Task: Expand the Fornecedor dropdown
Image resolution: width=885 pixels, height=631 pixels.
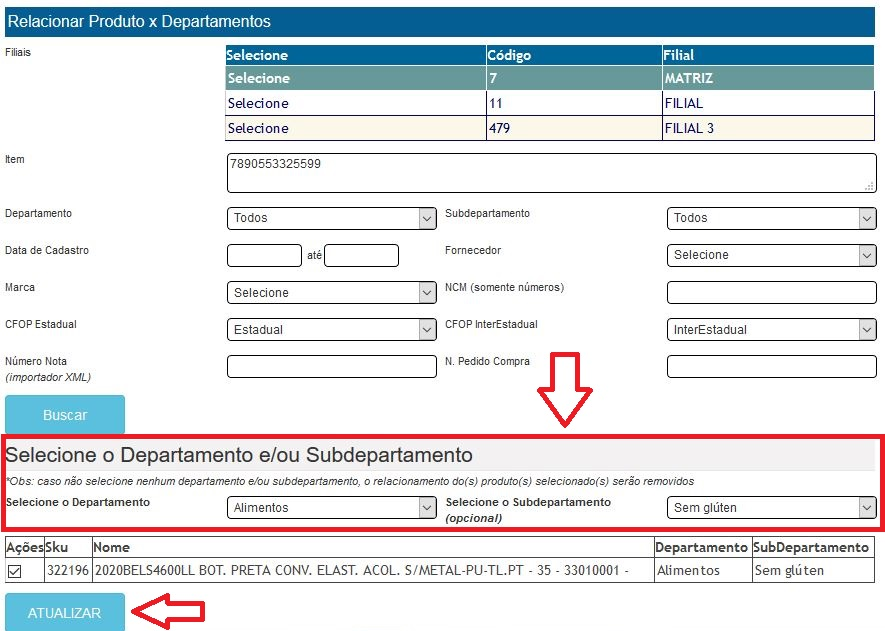Action: pos(772,255)
